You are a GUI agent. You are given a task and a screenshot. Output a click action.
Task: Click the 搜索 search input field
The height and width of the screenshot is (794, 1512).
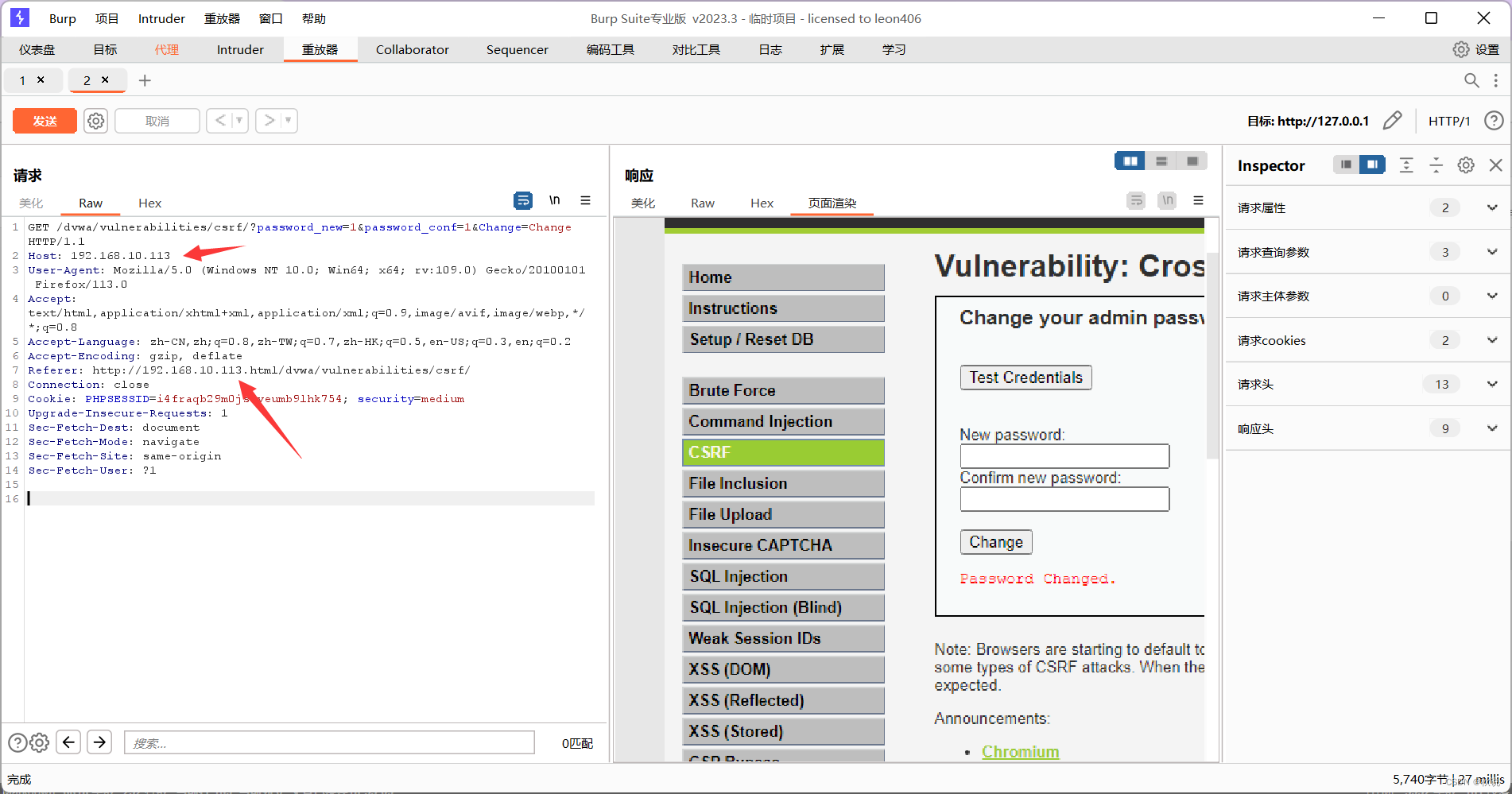pyautogui.click(x=329, y=742)
